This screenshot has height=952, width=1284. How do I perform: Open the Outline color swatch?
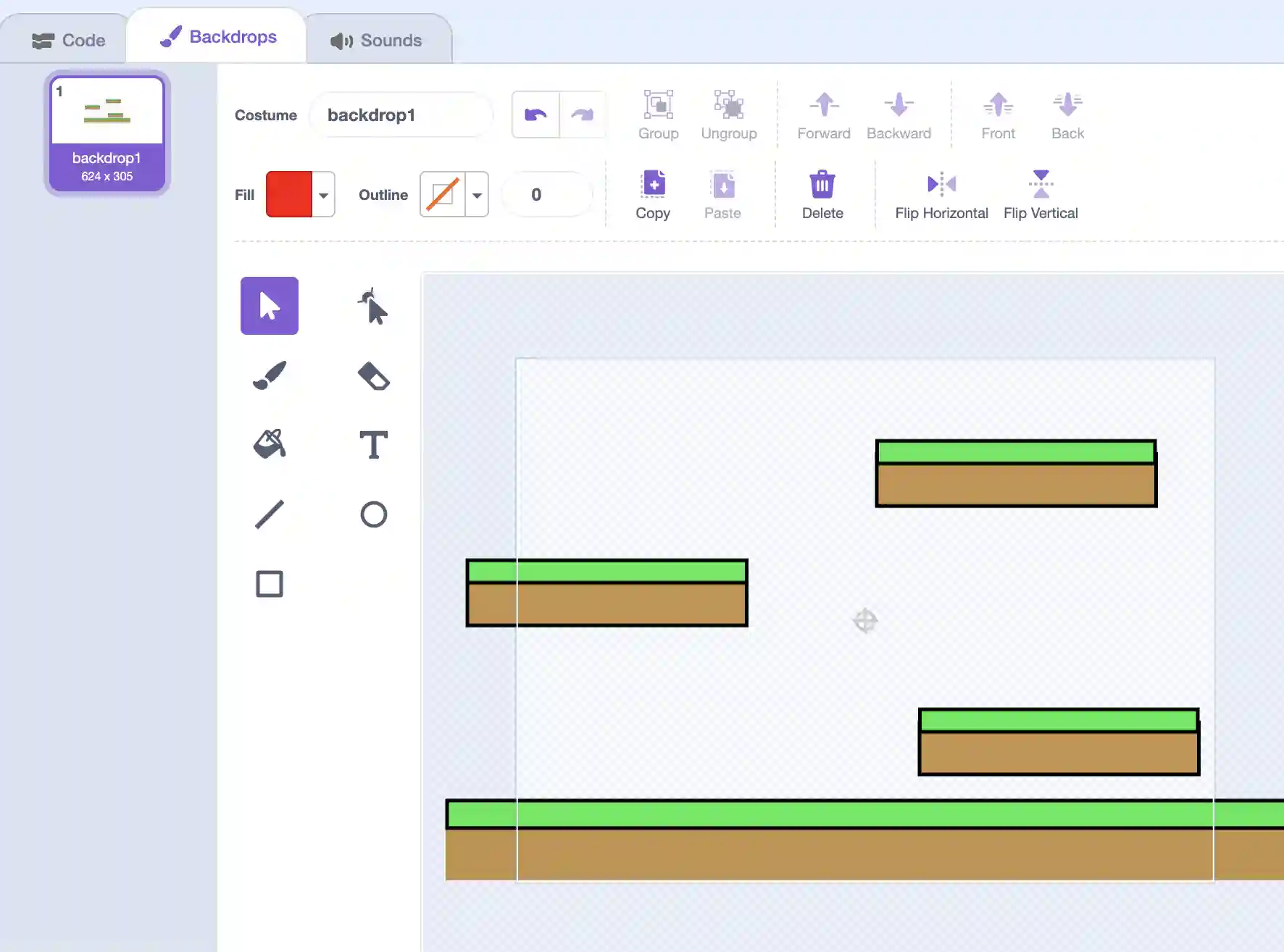click(443, 194)
